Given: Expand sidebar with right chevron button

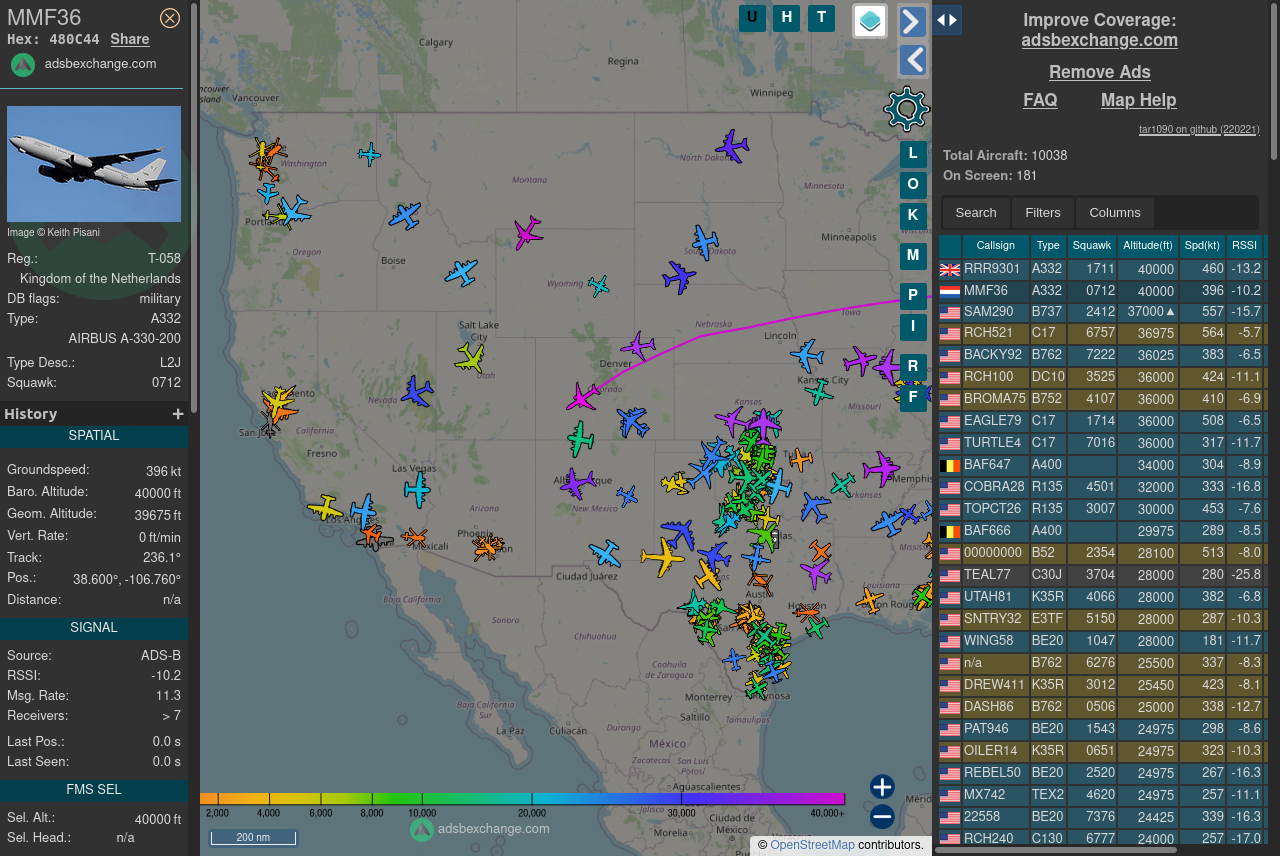Looking at the screenshot, I should pyautogui.click(x=912, y=21).
